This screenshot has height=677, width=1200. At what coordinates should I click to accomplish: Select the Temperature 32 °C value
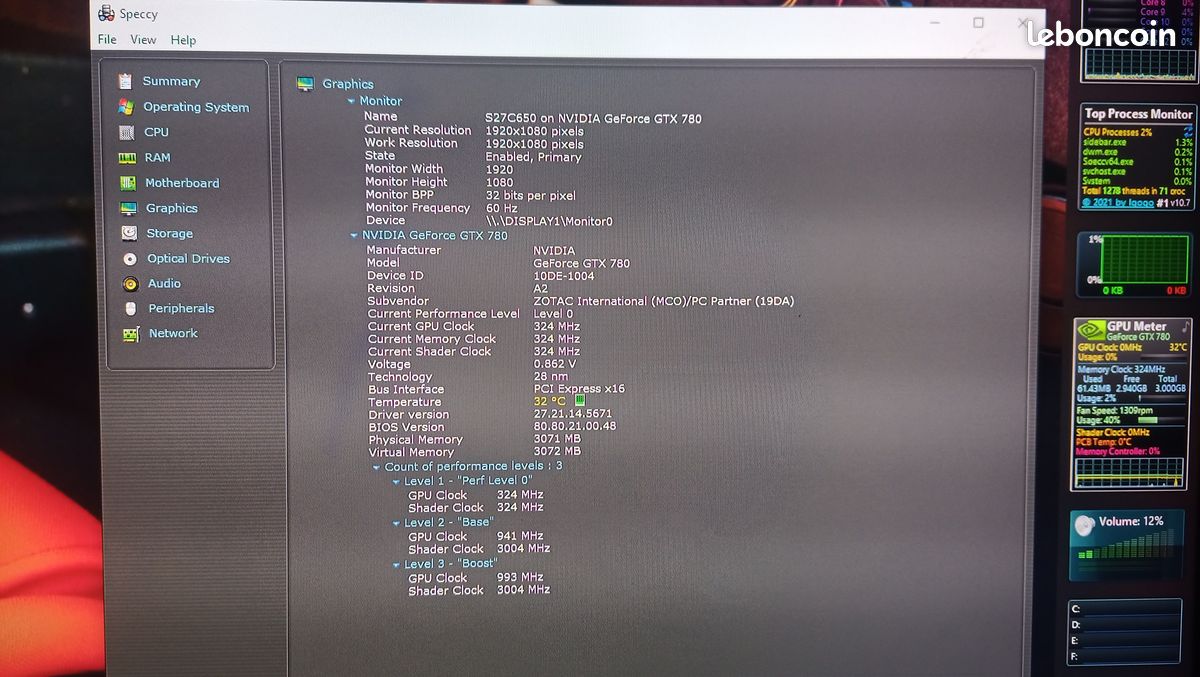[549, 401]
